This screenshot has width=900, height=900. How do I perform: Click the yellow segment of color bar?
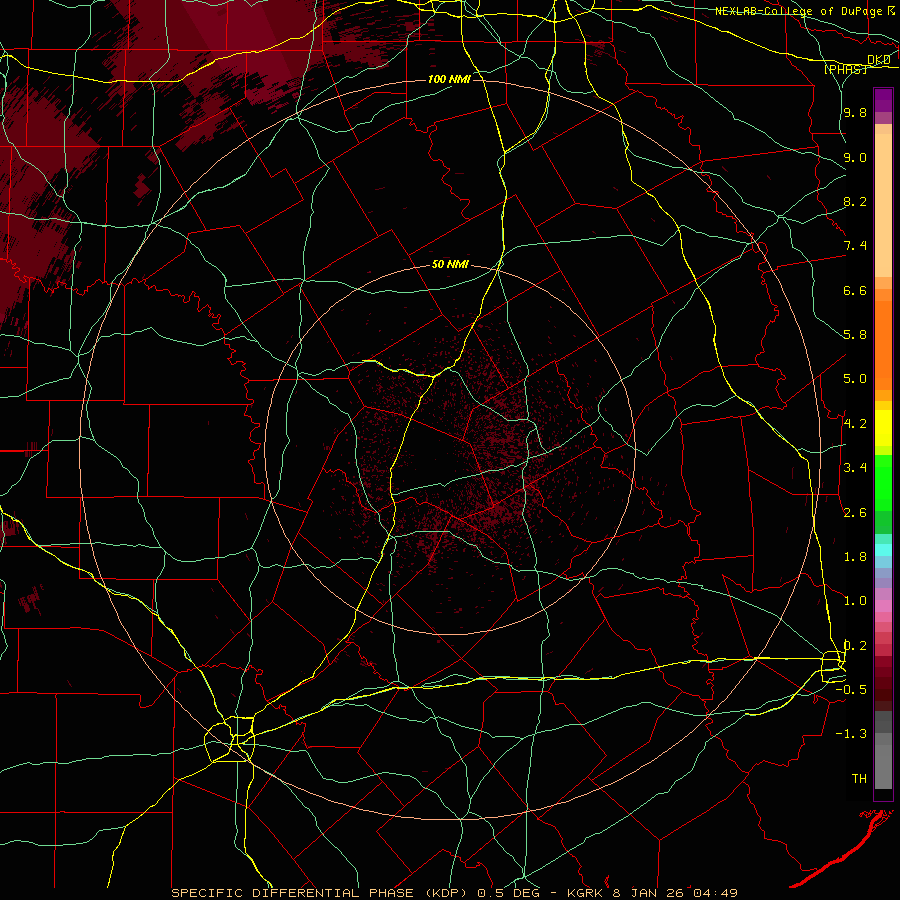click(x=883, y=428)
